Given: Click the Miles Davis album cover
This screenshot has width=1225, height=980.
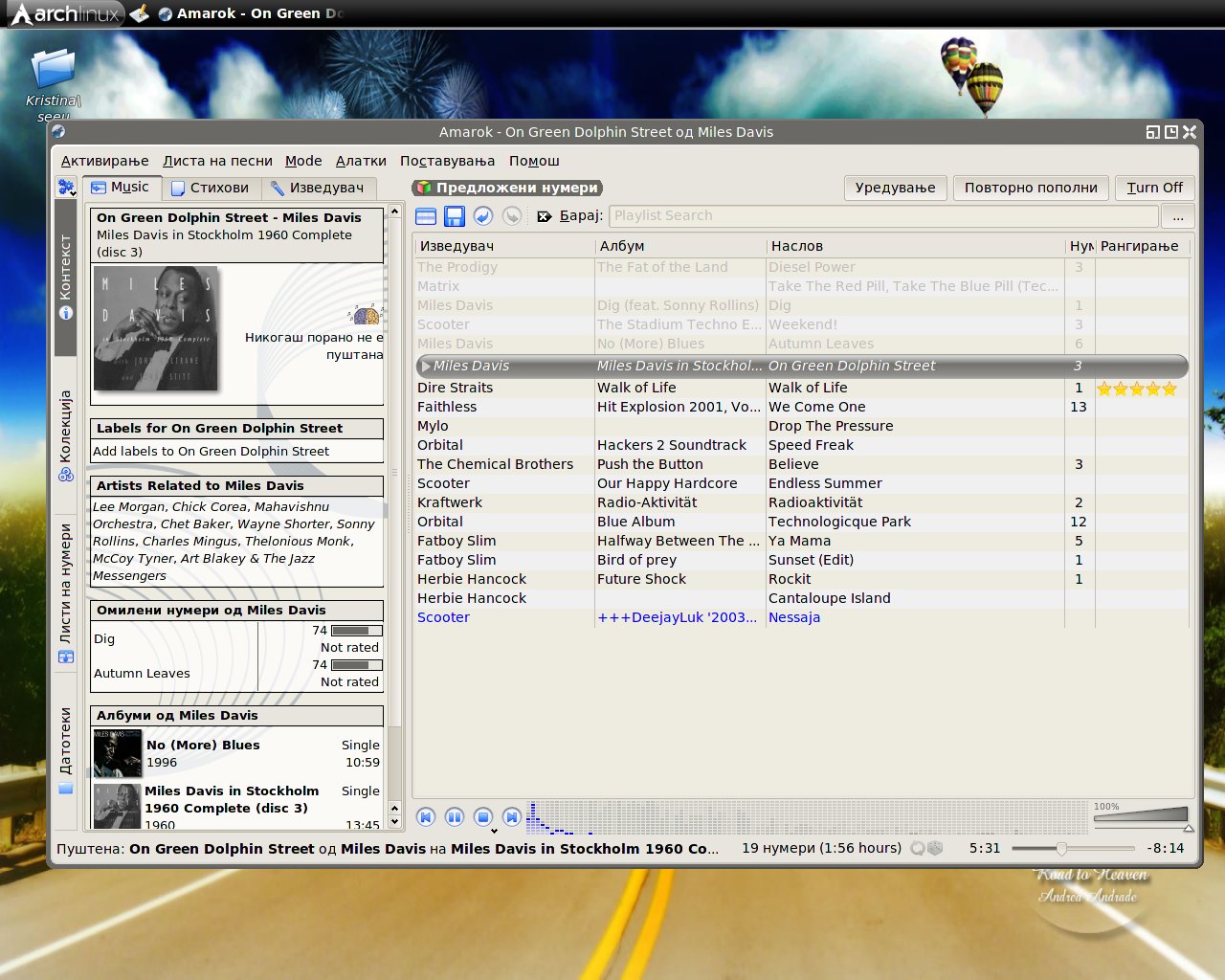Looking at the screenshot, I should [x=156, y=328].
